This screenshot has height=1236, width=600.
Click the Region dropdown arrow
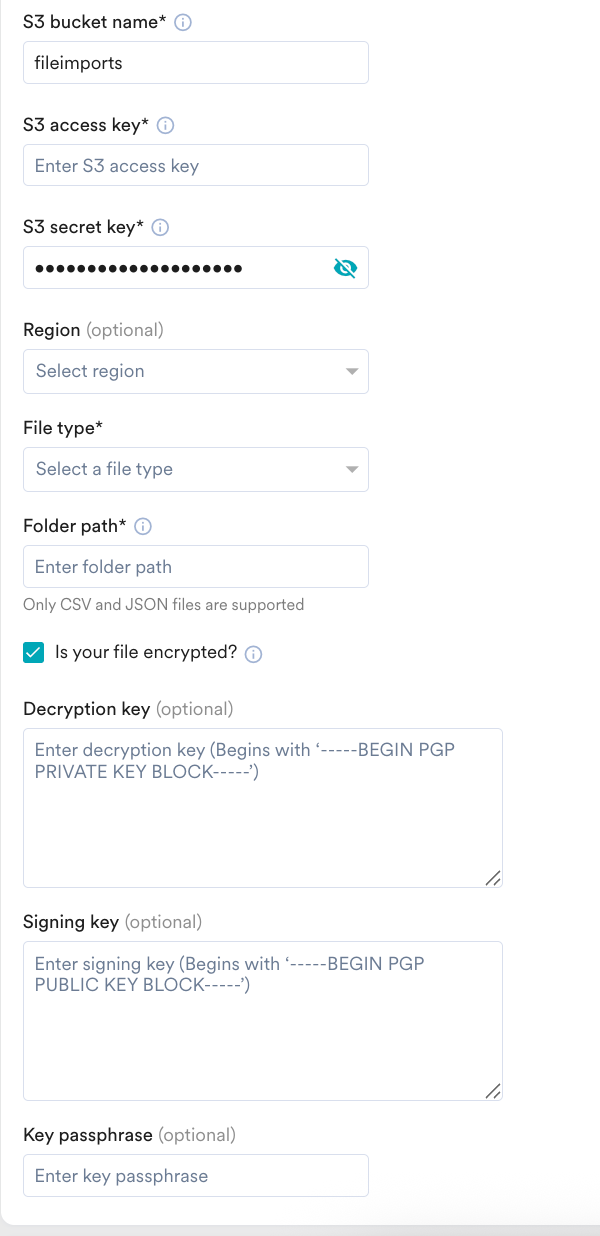pos(351,371)
